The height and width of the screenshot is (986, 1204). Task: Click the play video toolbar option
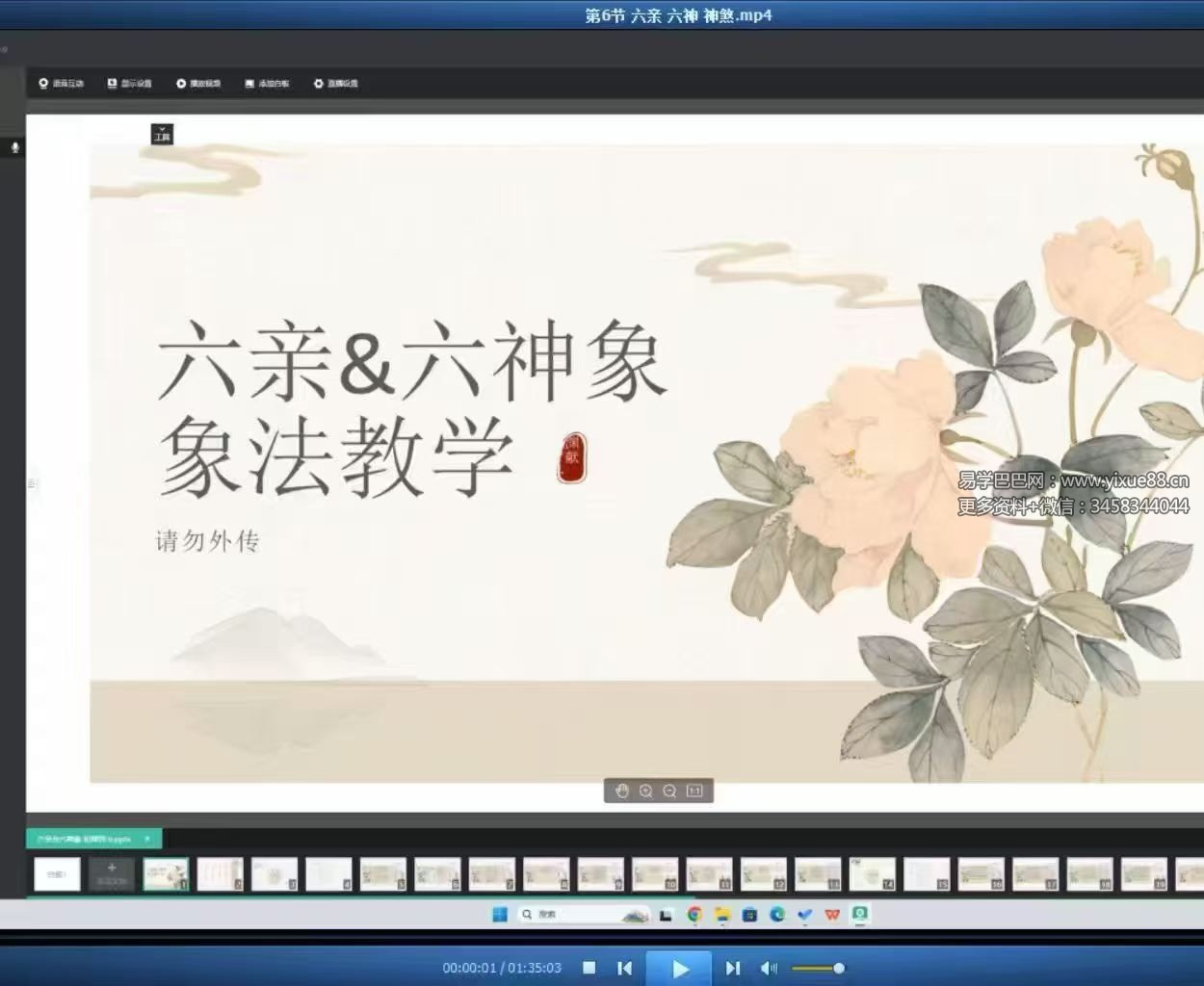(x=198, y=84)
